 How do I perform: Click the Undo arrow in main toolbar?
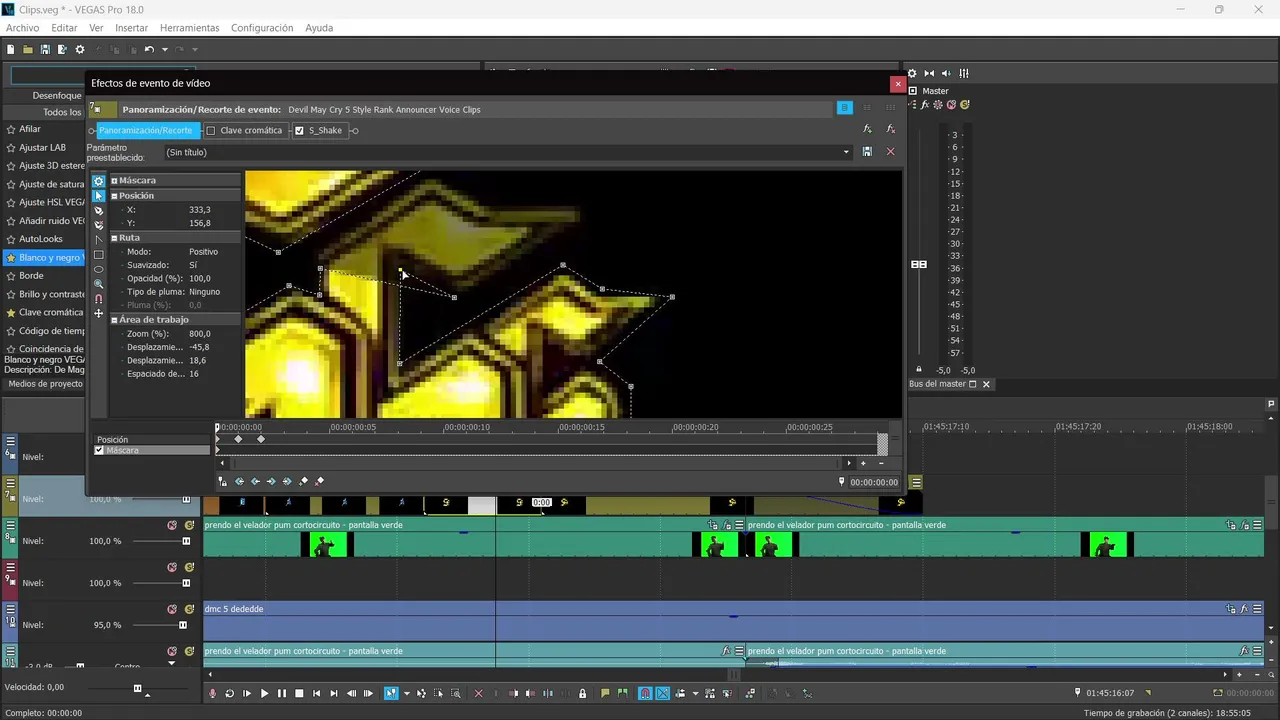(149, 49)
